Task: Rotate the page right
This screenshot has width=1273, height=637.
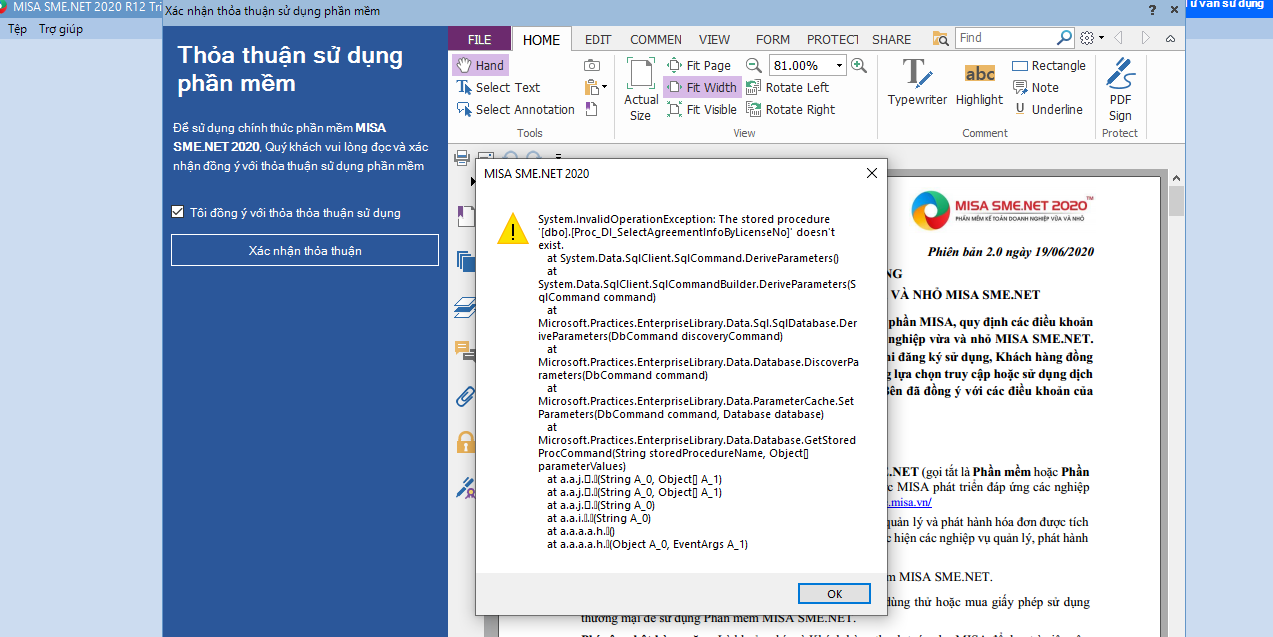Action: tap(791, 109)
